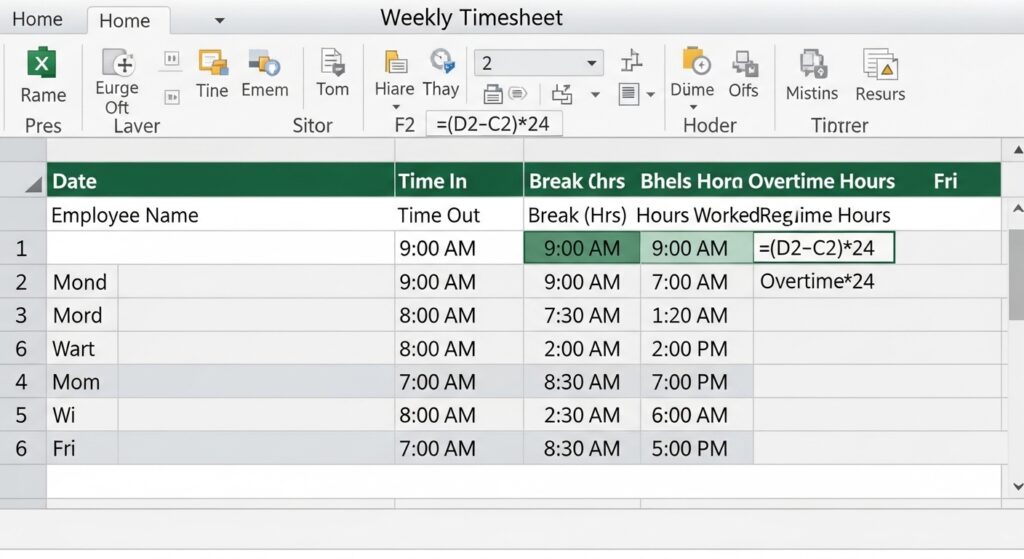The height and width of the screenshot is (559, 1024).
Task: Click the small icon right of the printer
Action: click(x=518, y=93)
